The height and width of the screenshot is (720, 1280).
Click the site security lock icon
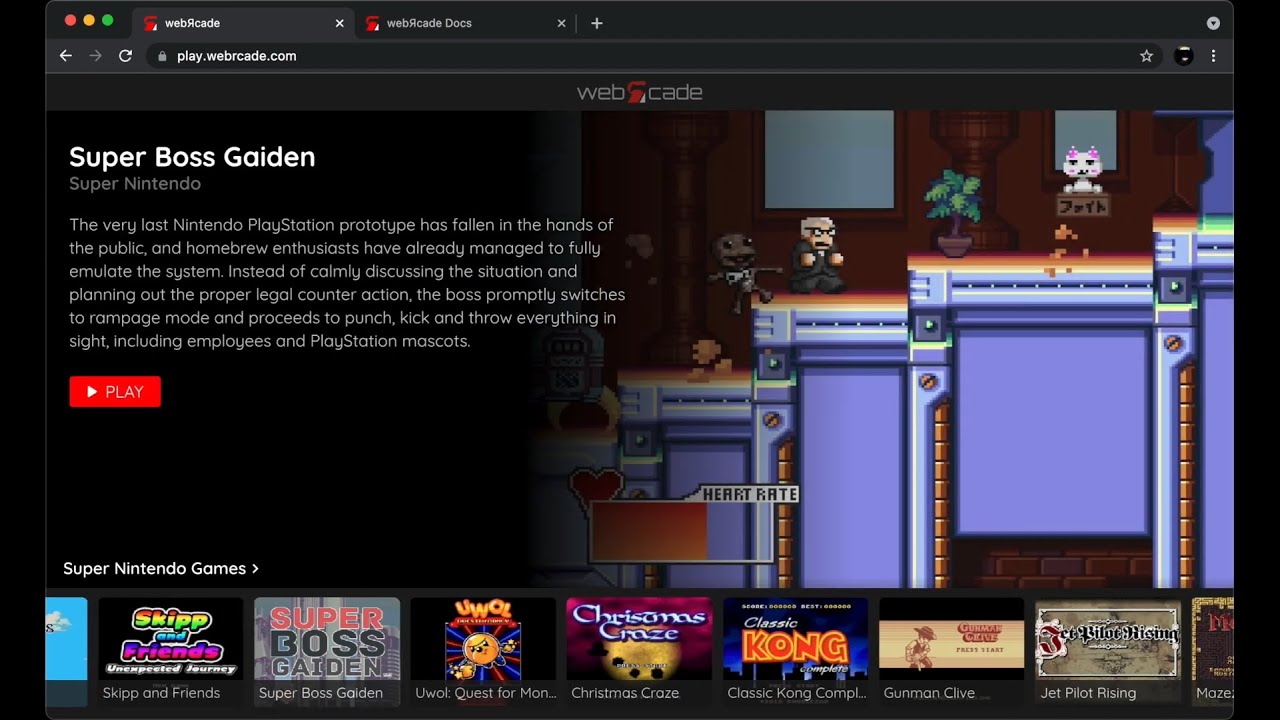(162, 56)
